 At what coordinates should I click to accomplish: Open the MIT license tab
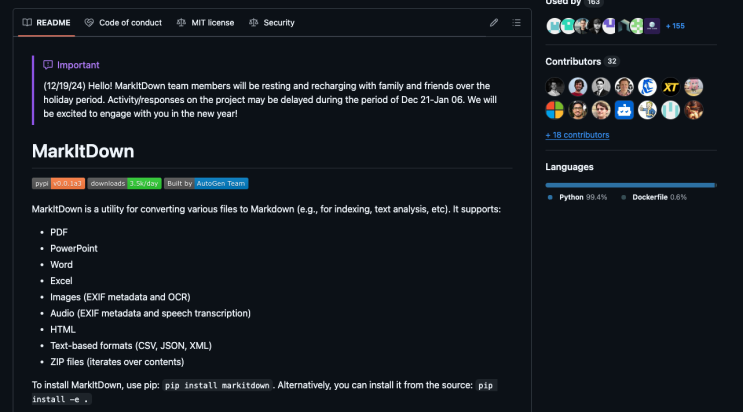click(x=204, y=22)
